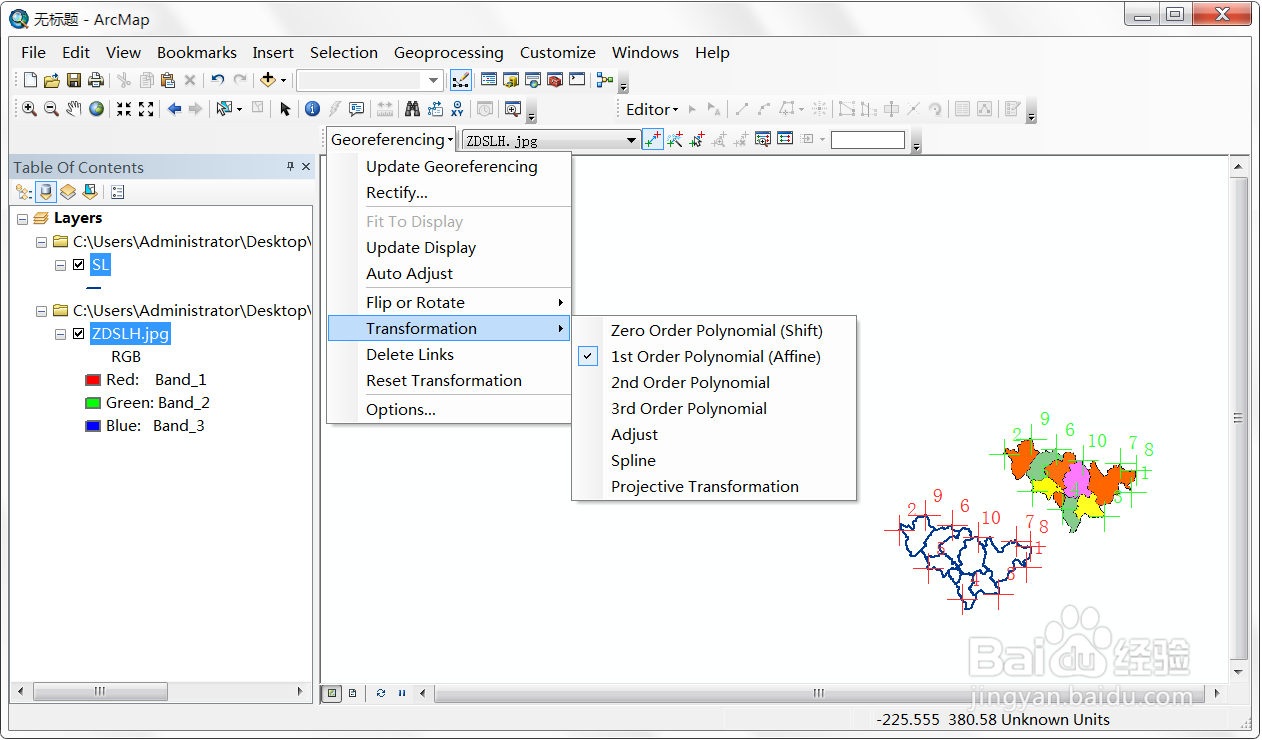Refresh the map view
Viewport: 1262px width, 740px height.
pos(380,693)
